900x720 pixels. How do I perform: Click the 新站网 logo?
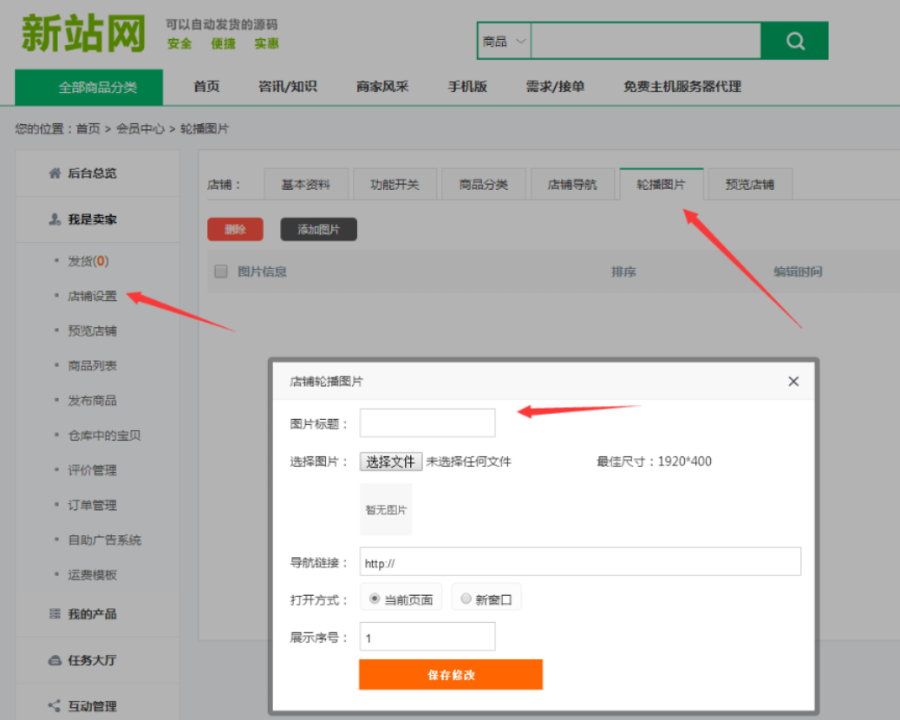(83, 33)
